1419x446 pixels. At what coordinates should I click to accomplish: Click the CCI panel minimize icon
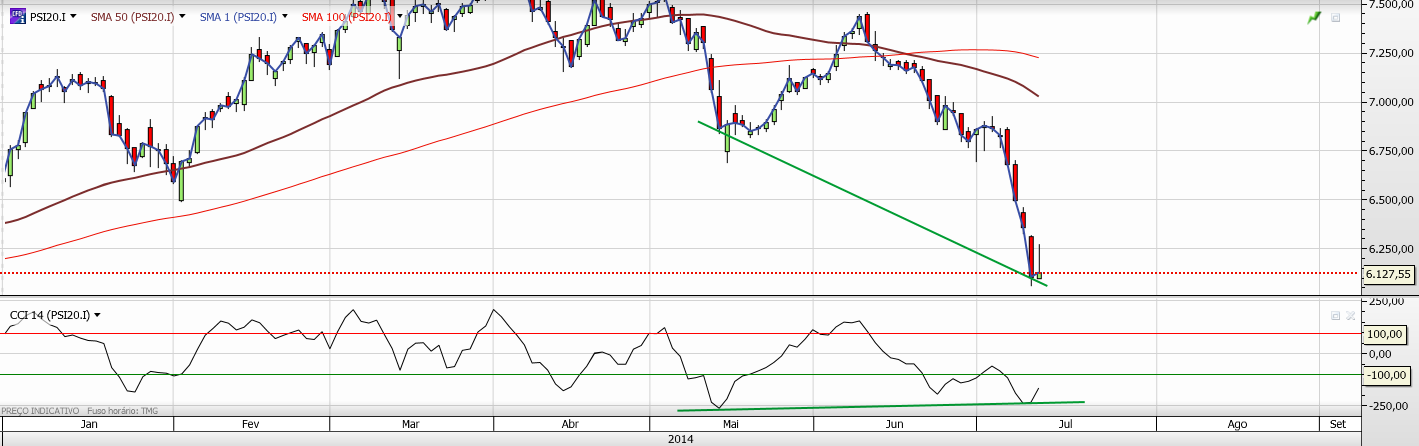(x=1335, y=315)
